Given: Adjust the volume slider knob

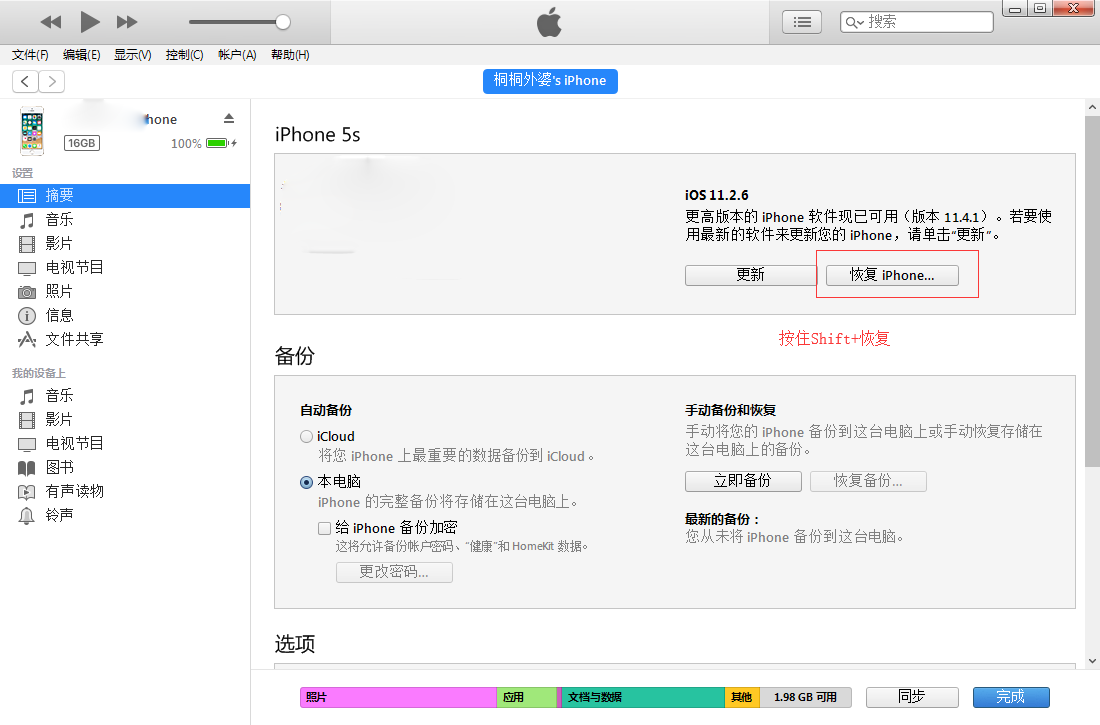Looking at the screenshot, I should (283, 22).
